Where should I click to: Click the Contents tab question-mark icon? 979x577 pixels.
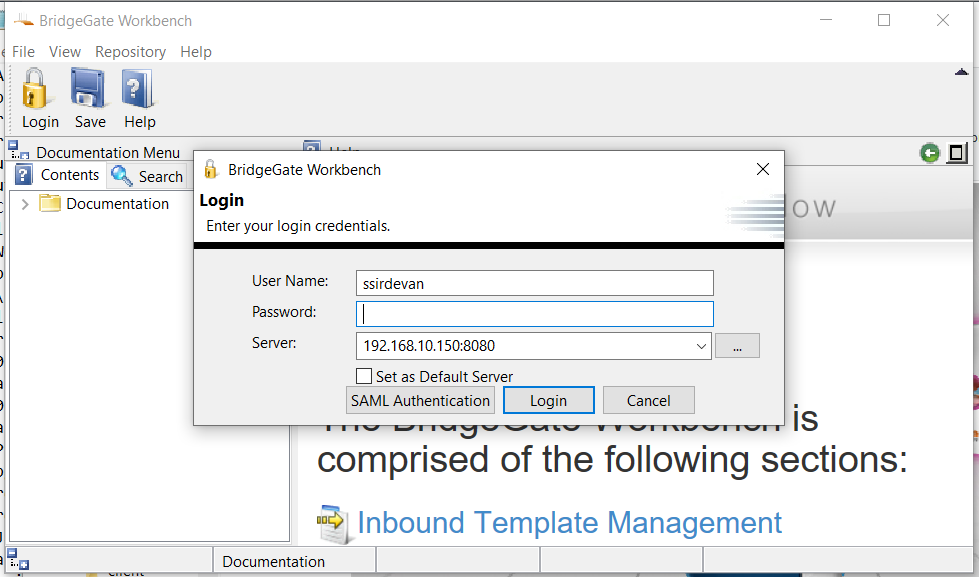[x=24, y=175]
